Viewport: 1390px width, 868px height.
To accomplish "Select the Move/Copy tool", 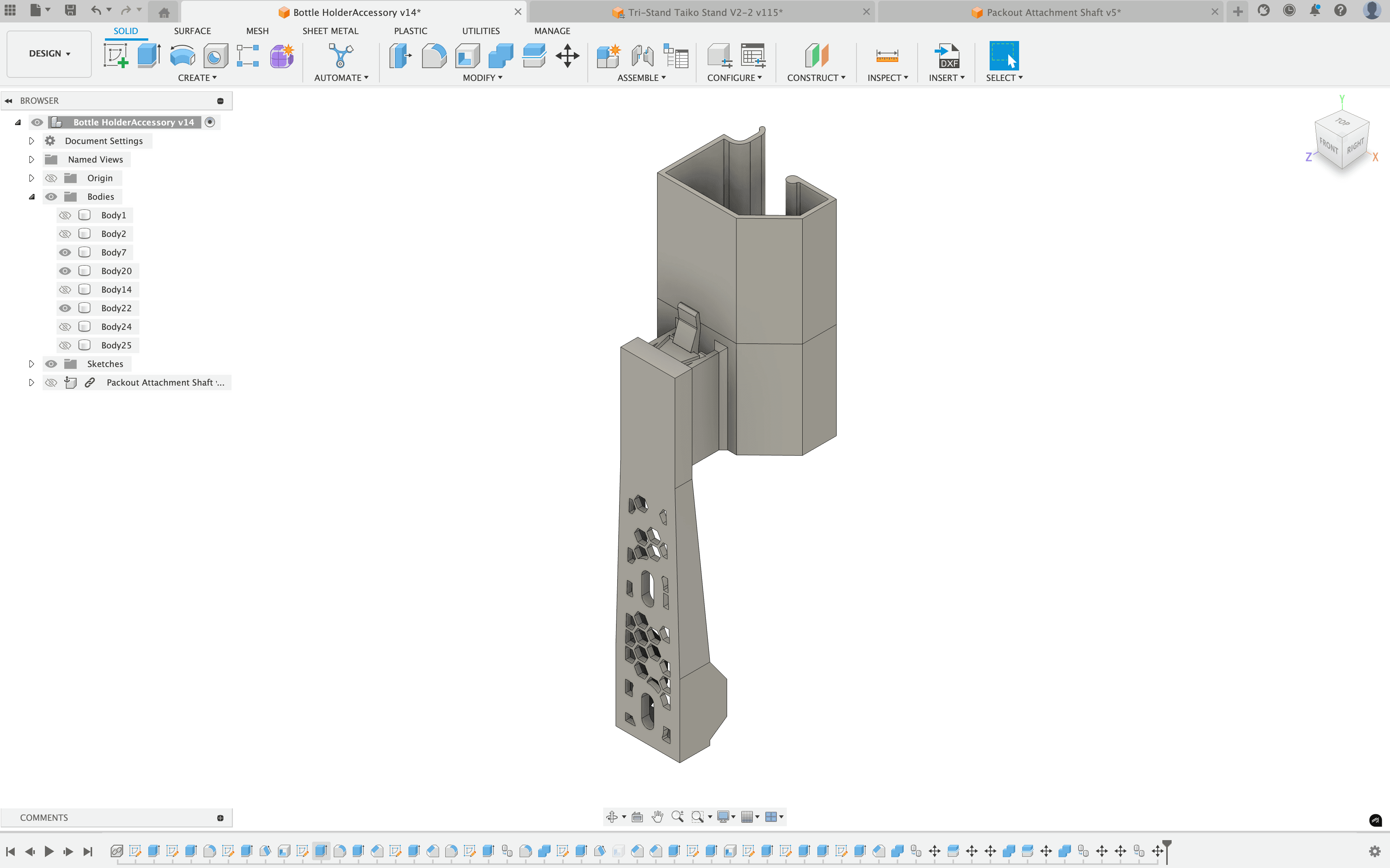I will 567,56.
